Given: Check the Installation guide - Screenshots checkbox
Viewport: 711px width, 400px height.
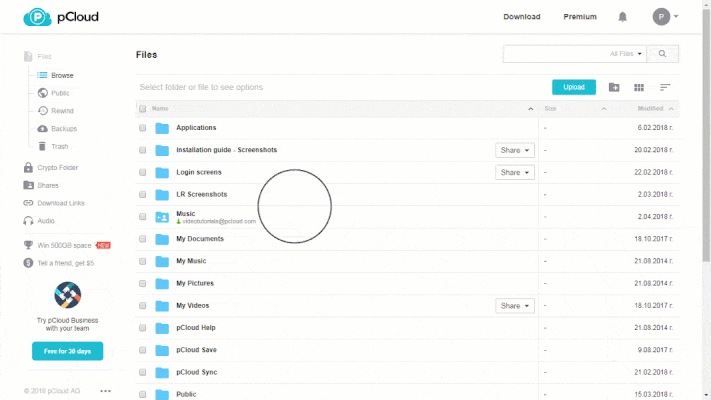Looking at the screenshot, I should pos(142,150).
